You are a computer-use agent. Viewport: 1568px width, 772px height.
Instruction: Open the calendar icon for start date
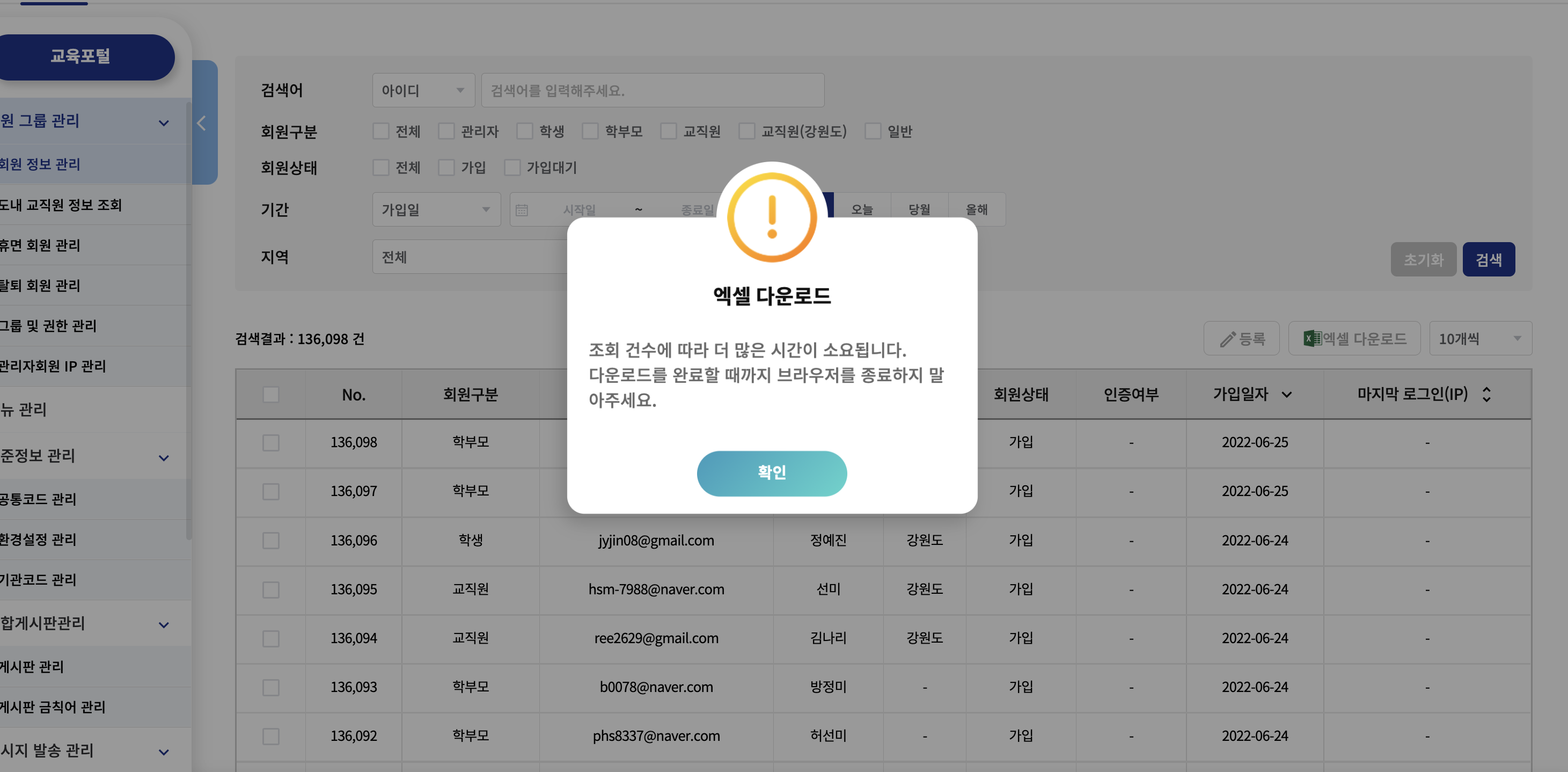point(522,209)
